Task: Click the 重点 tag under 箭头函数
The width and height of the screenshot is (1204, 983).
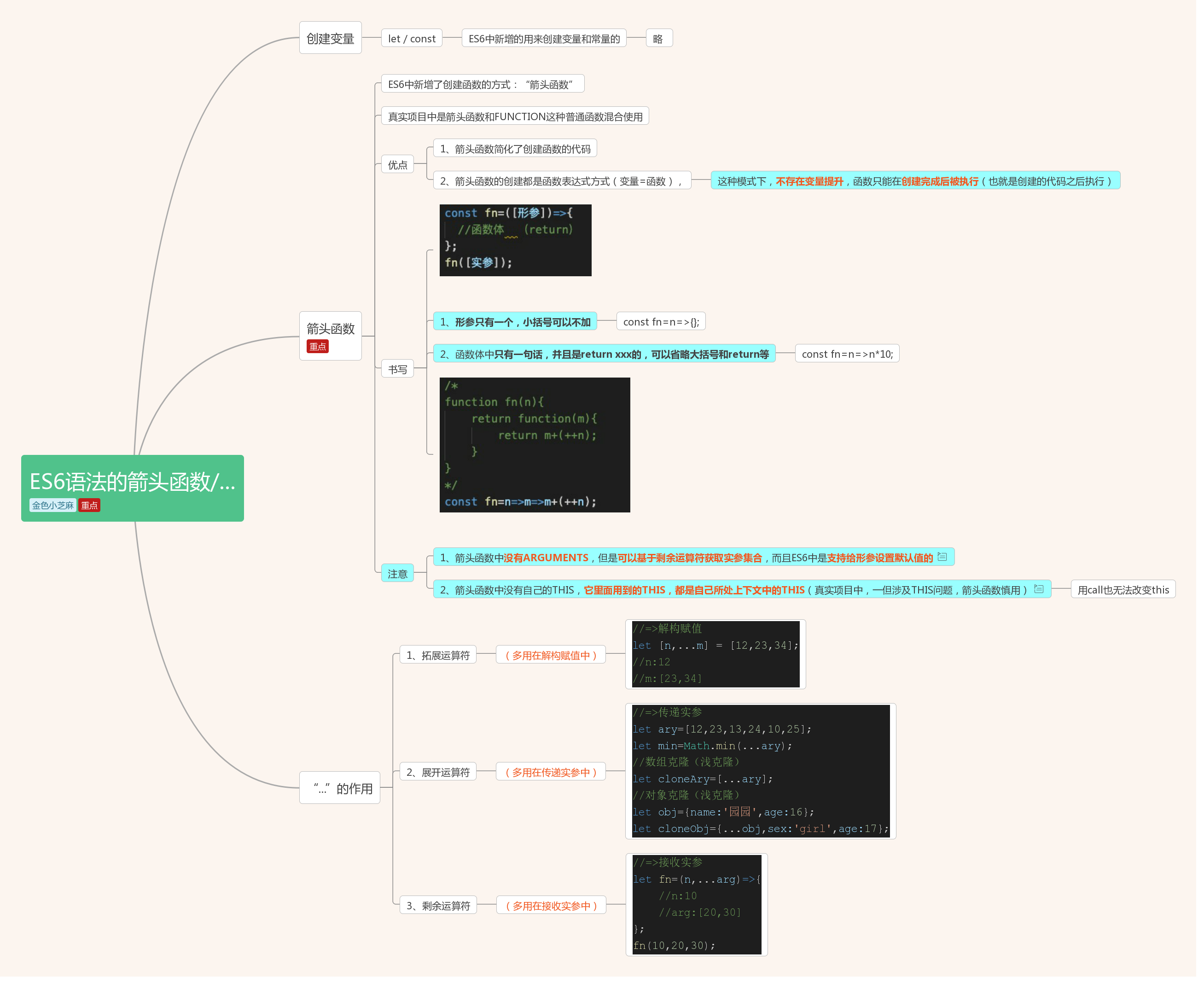Action: [320, 349]
